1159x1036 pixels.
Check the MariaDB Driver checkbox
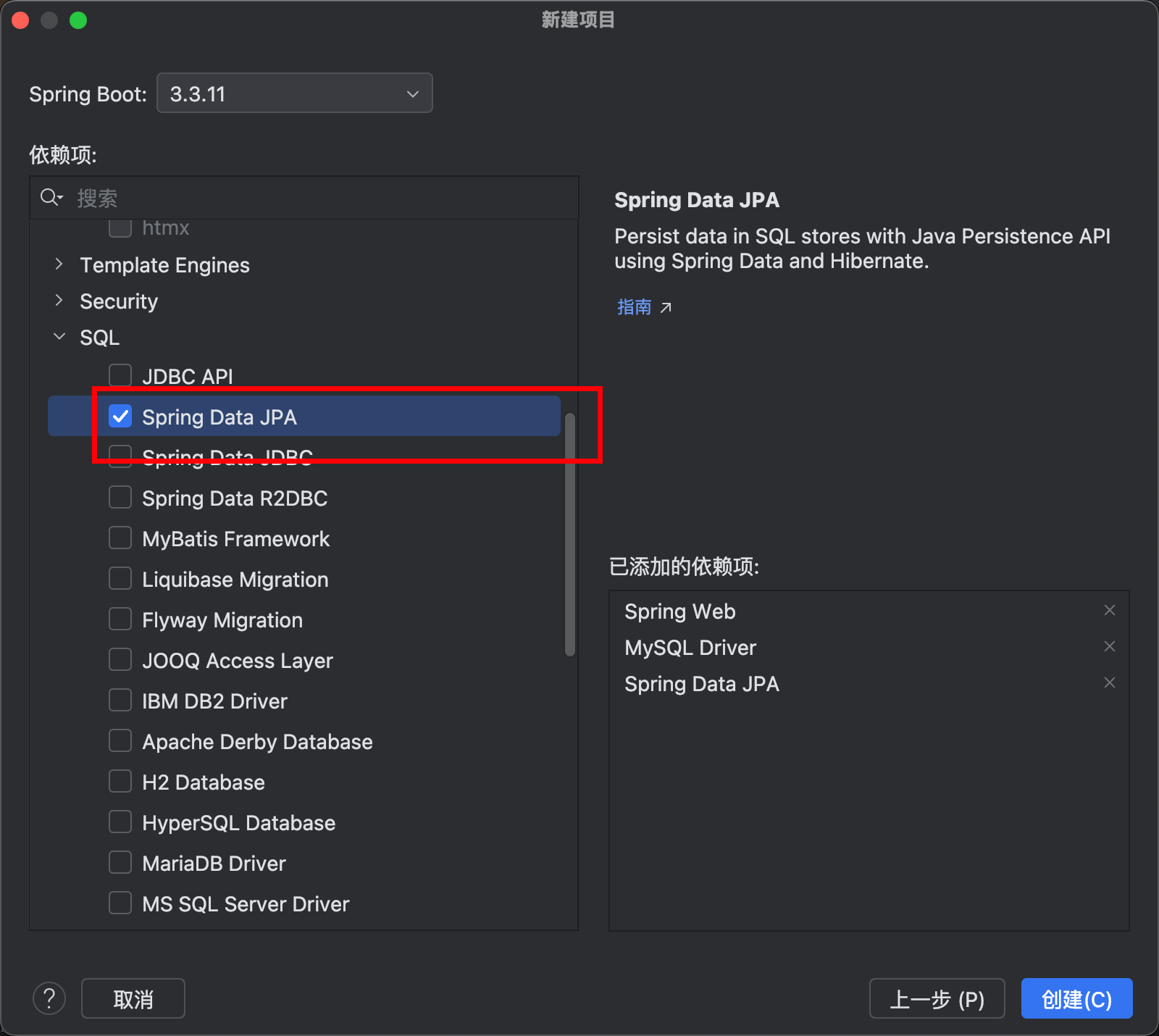pyautogui.click(x=120, y=862)
